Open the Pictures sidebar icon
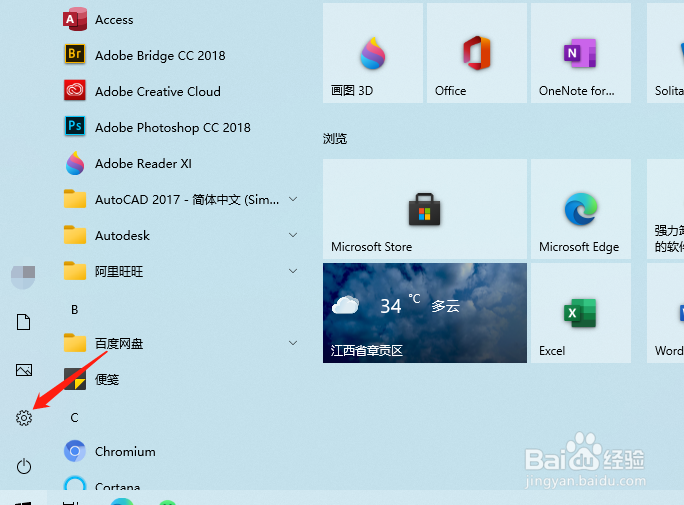Screen dimensions: 684x505 click(x=24, y=370)
